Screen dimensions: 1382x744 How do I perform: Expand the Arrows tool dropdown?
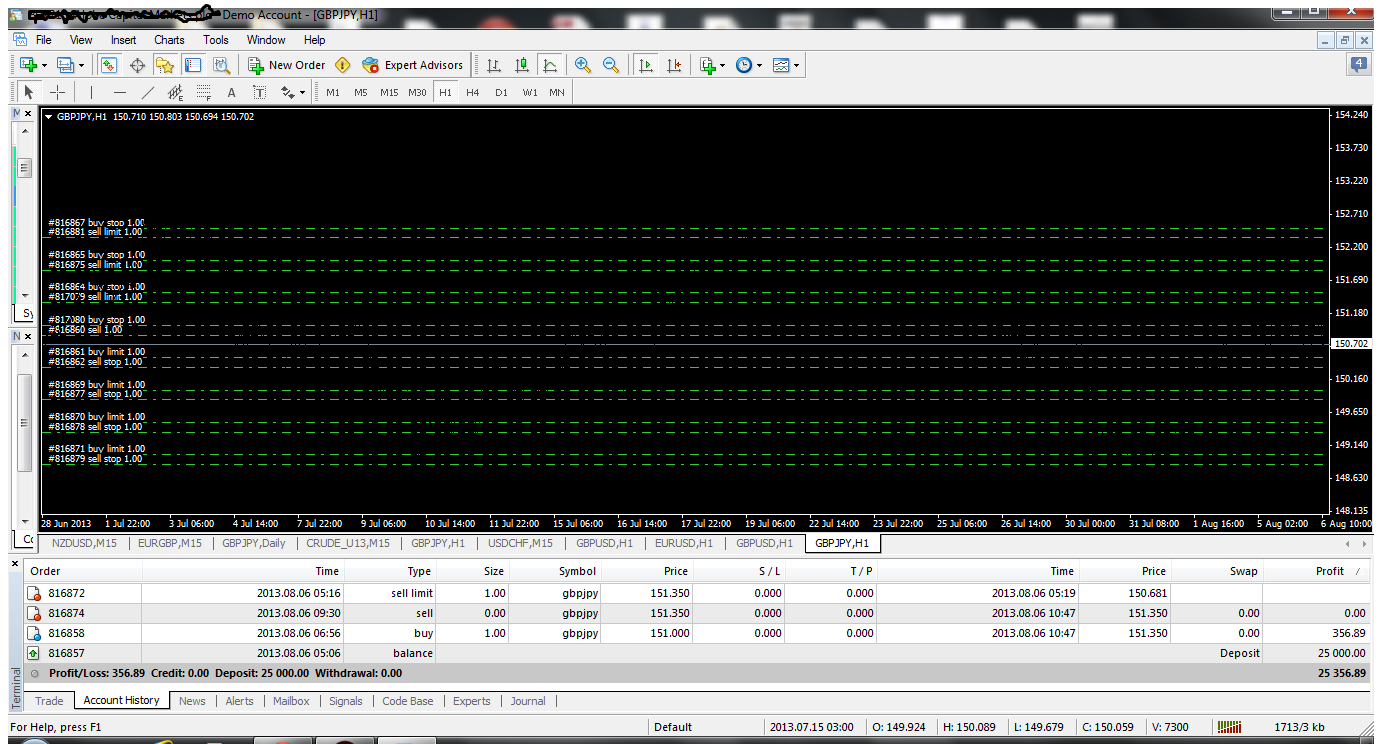pyautogui.click(x=303, y=93)
